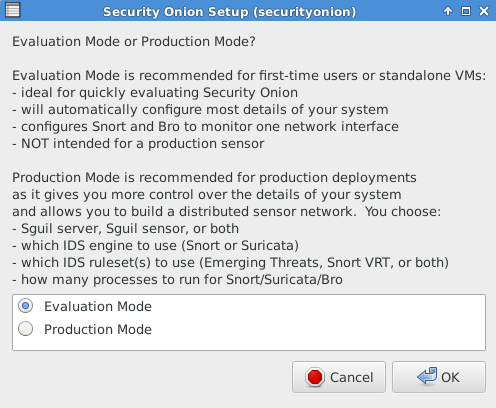Choose the 'Evaluation Mode' option label
Viewport: 496px width, 408px height.
[98, 306]
